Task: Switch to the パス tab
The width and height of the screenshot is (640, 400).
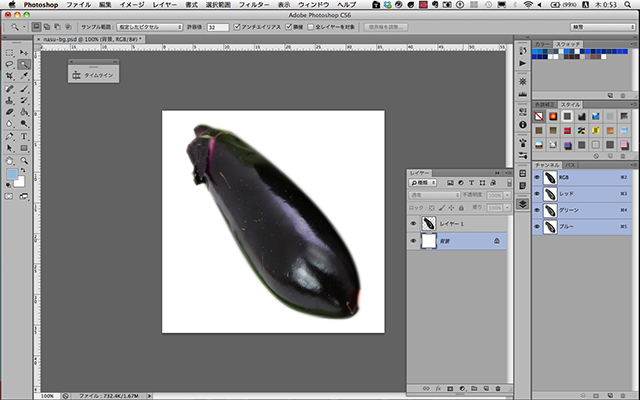Action: click(x=571, y=163)
